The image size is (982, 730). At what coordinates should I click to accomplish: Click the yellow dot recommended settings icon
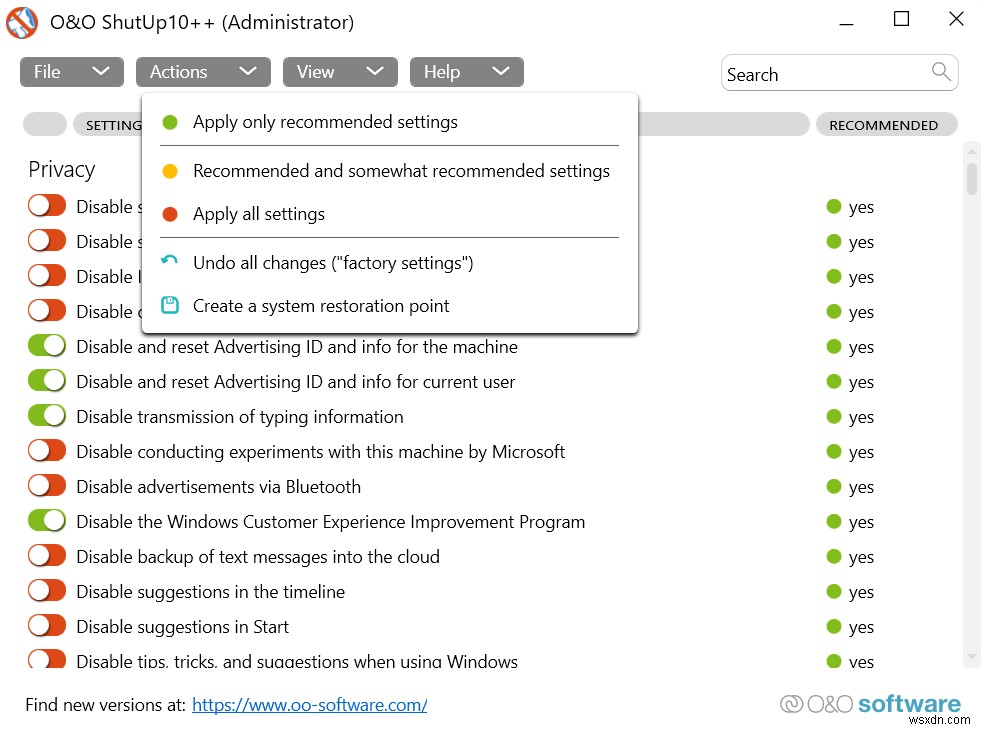tap(170, 171)
